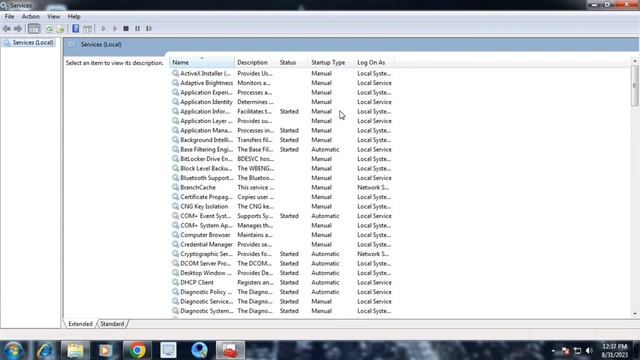This screenshot has height=360, width=640.
Task: Click the scroll up arrow of the list
Action: pyautogui.click(x=634, y=61)
